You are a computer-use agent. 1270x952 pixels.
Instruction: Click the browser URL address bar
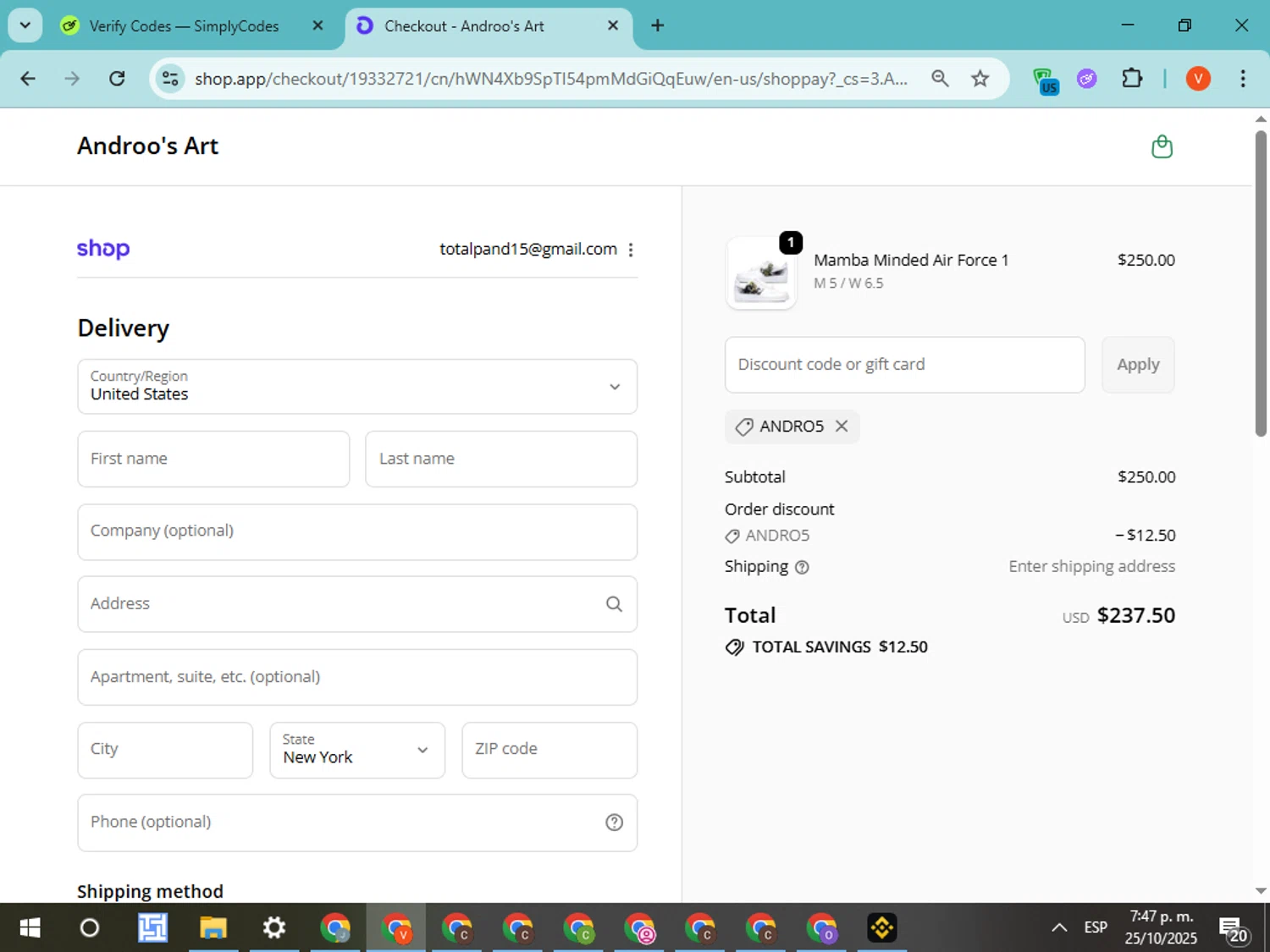point(550,79)
